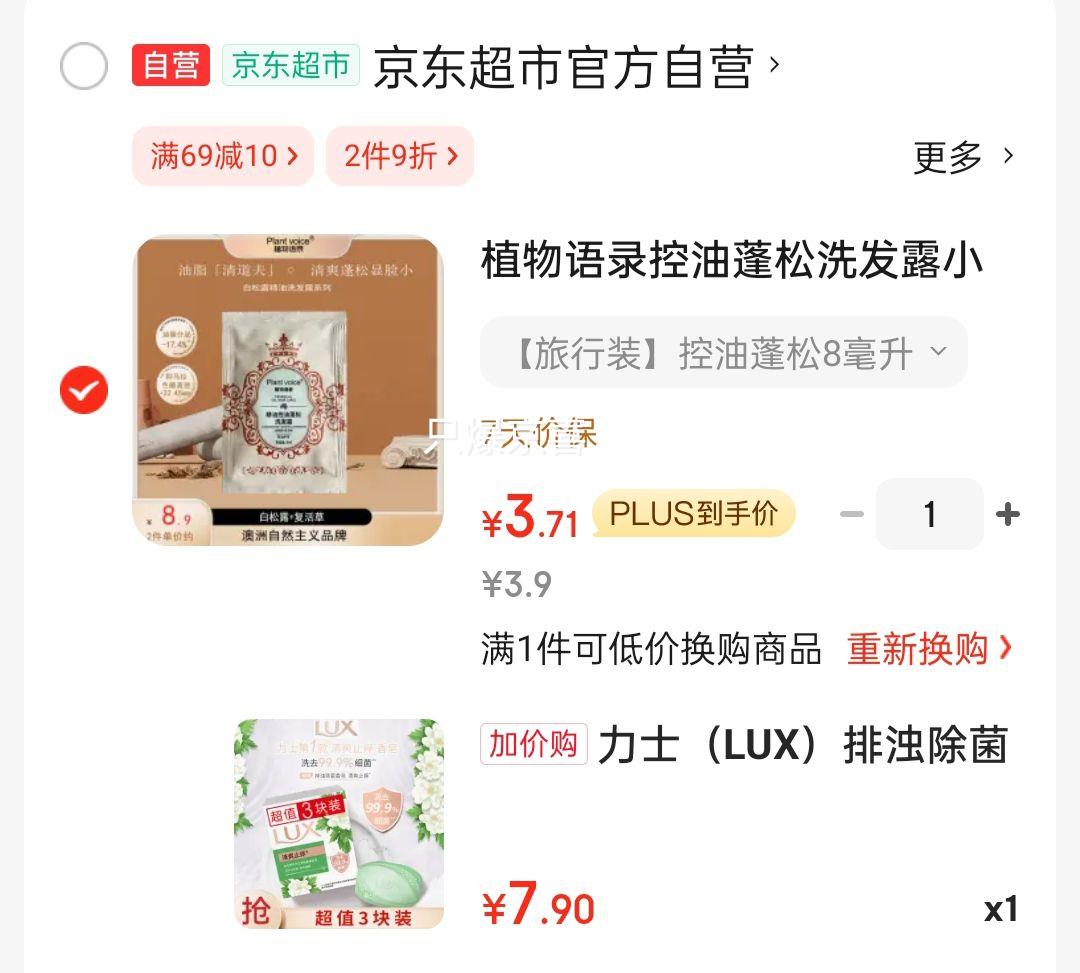Click the 7天价保 price protection label

point(539,434)
